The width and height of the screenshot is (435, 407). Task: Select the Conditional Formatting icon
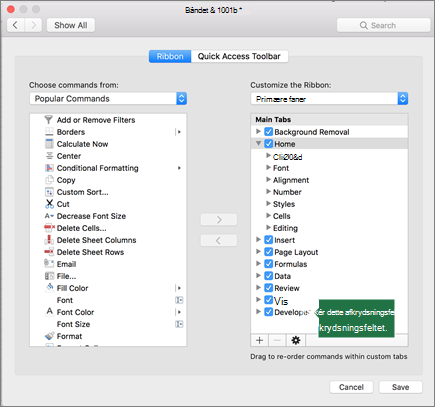click(x=49, y=168)
